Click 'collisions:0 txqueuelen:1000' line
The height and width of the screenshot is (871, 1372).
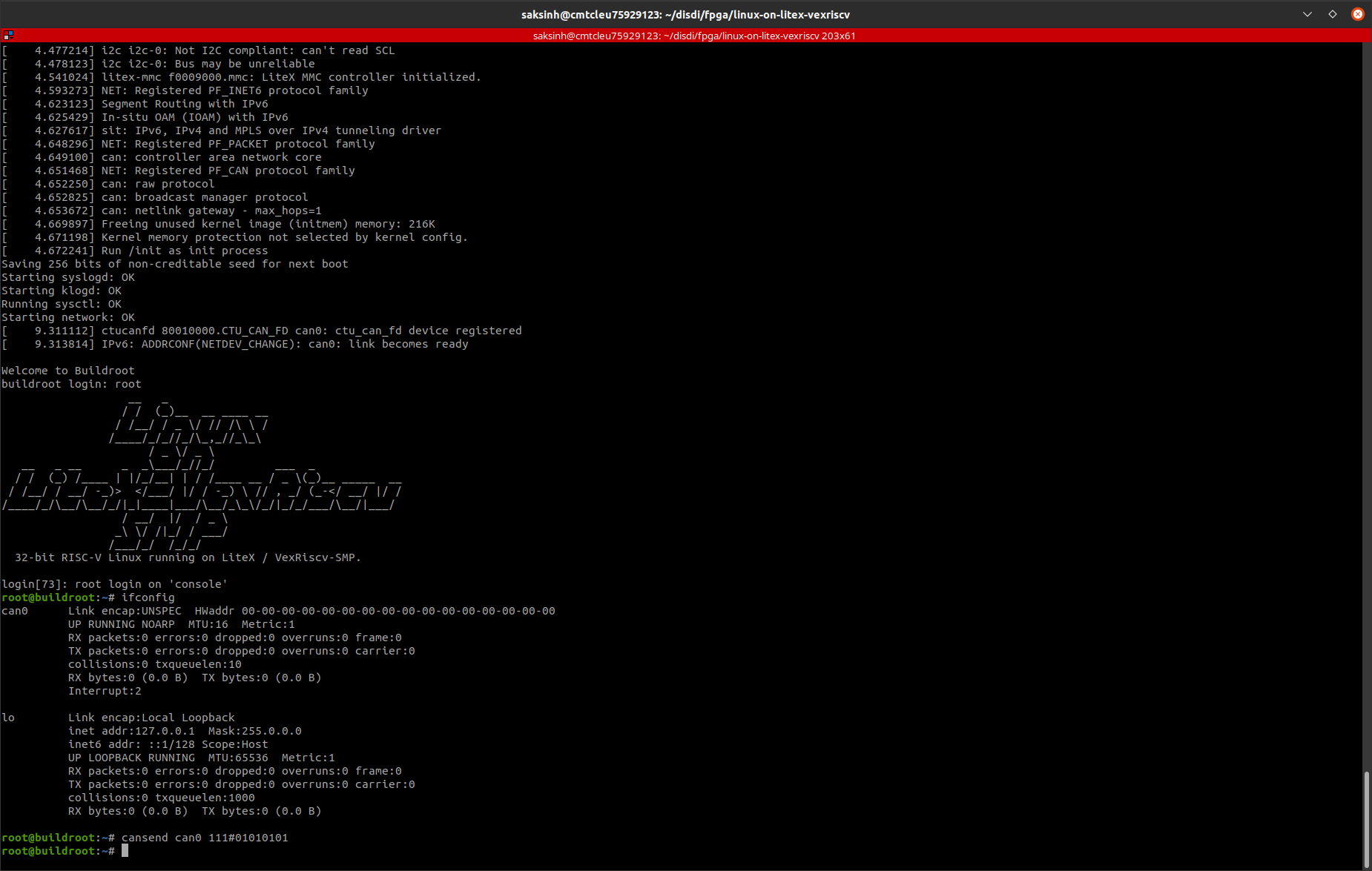click(162, 798)
